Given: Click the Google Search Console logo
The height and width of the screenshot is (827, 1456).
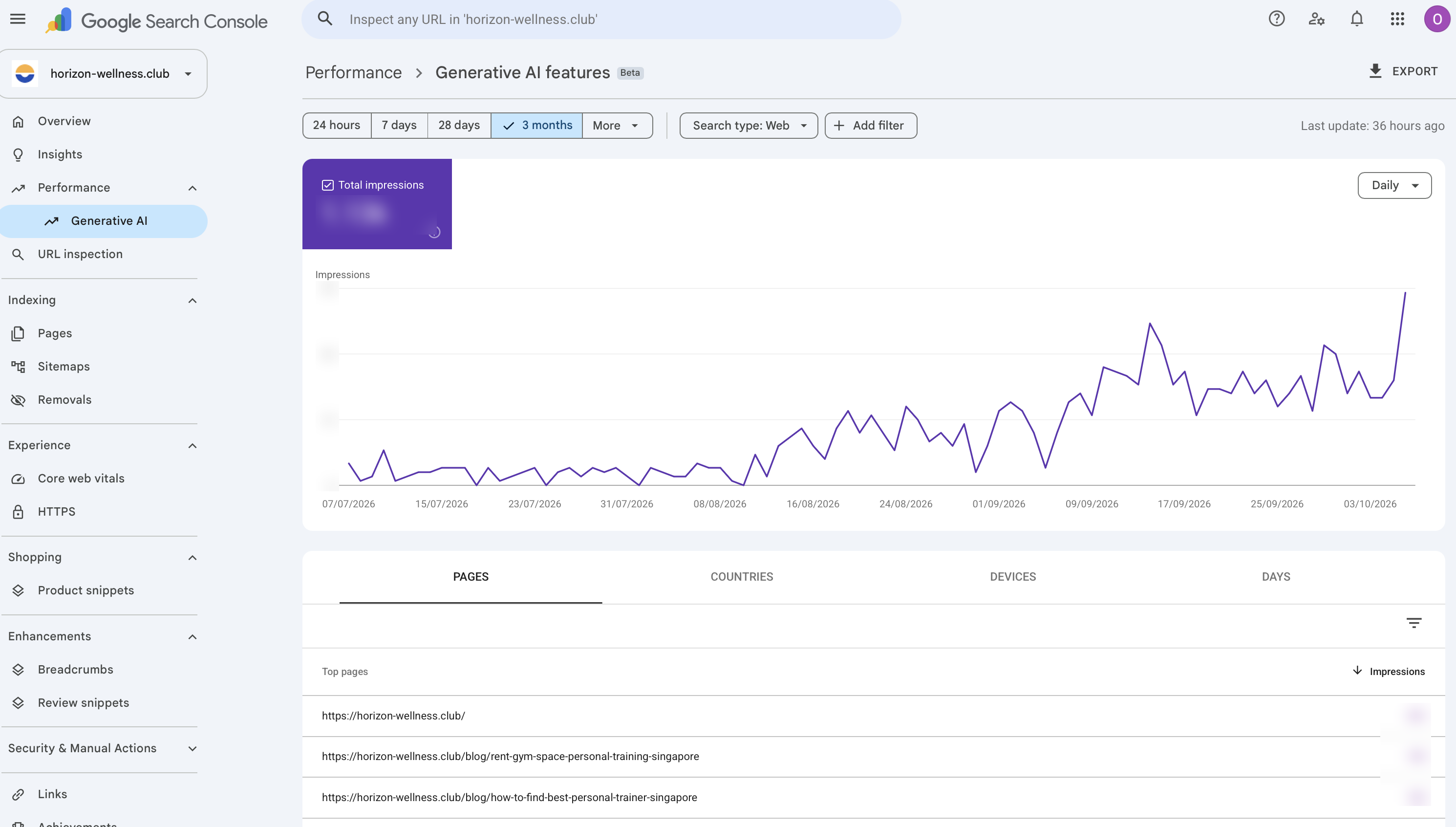Looking at the screenshot, I should (157, 21).
